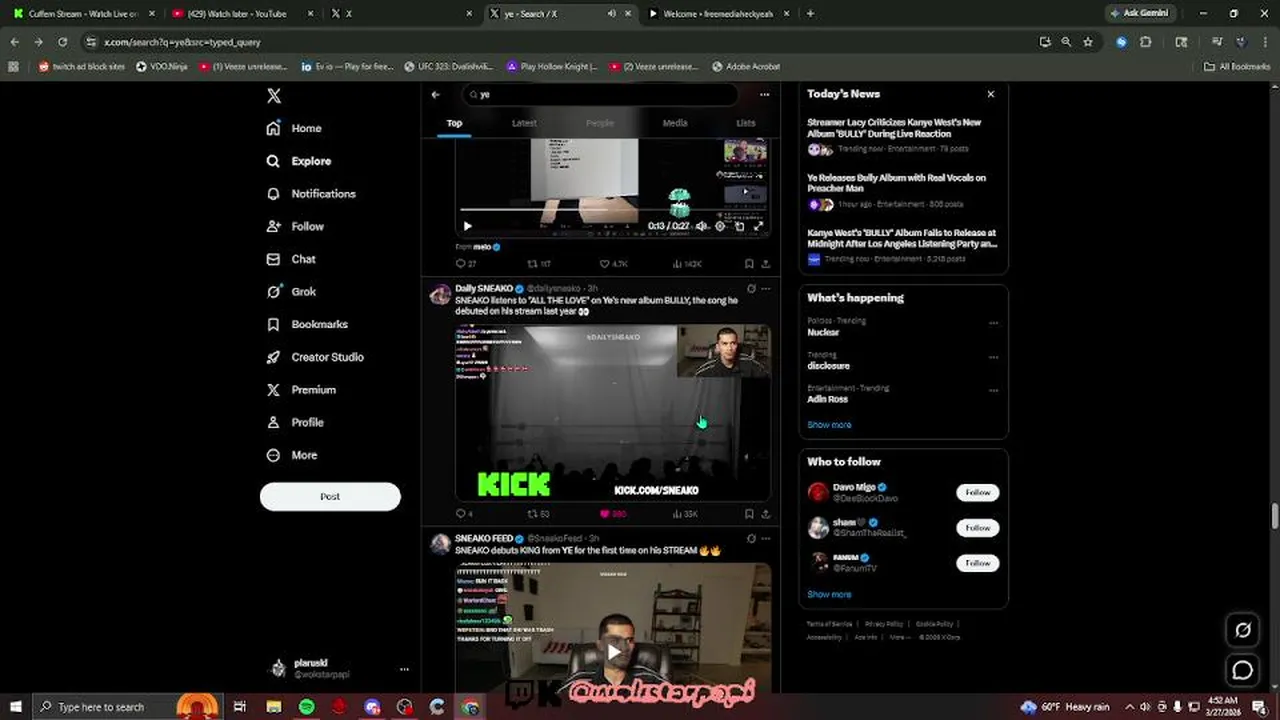Open Spotify from the taskbar

tap(306, 707)
